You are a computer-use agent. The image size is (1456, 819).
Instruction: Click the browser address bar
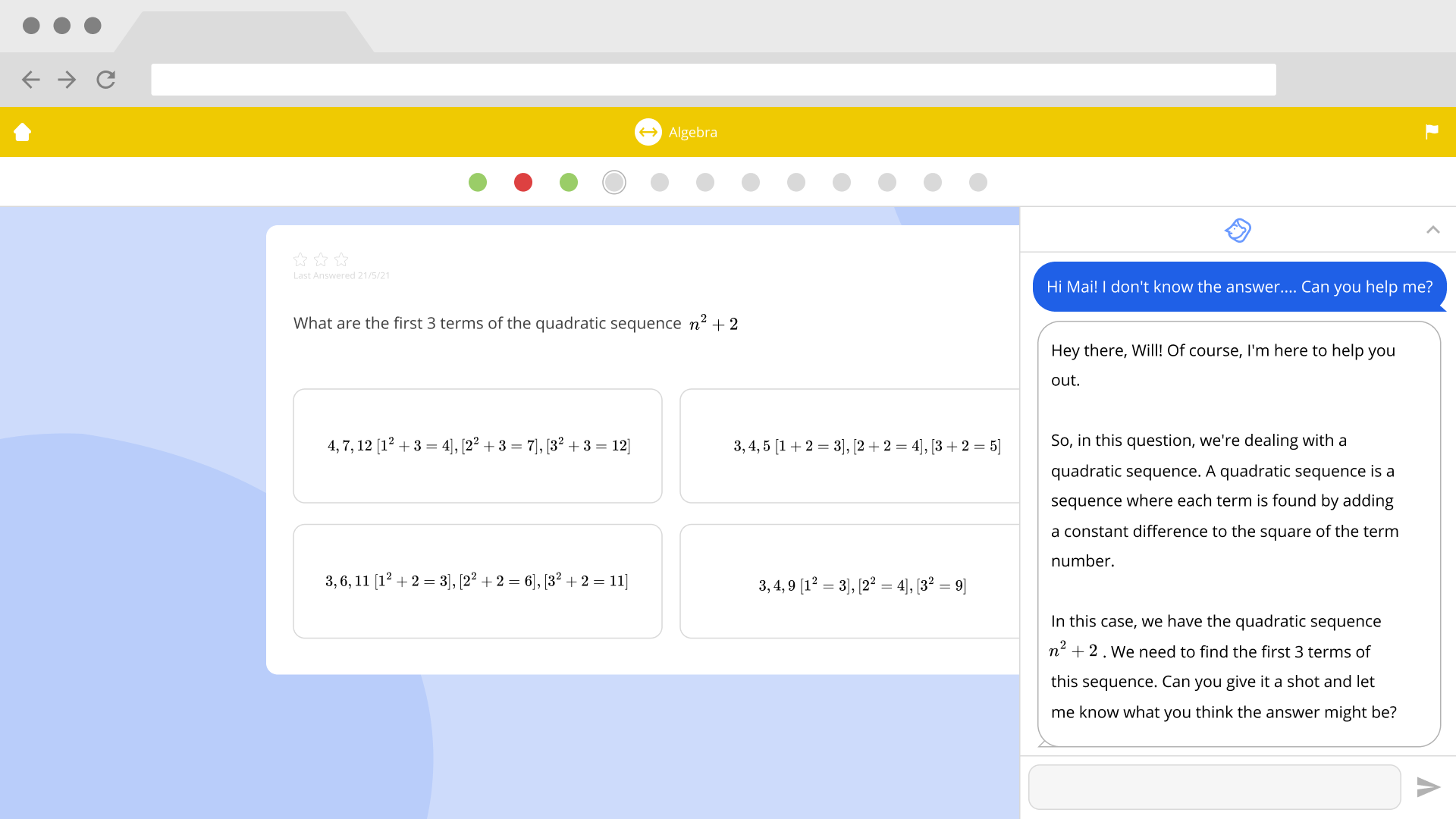tap(713, 80)
